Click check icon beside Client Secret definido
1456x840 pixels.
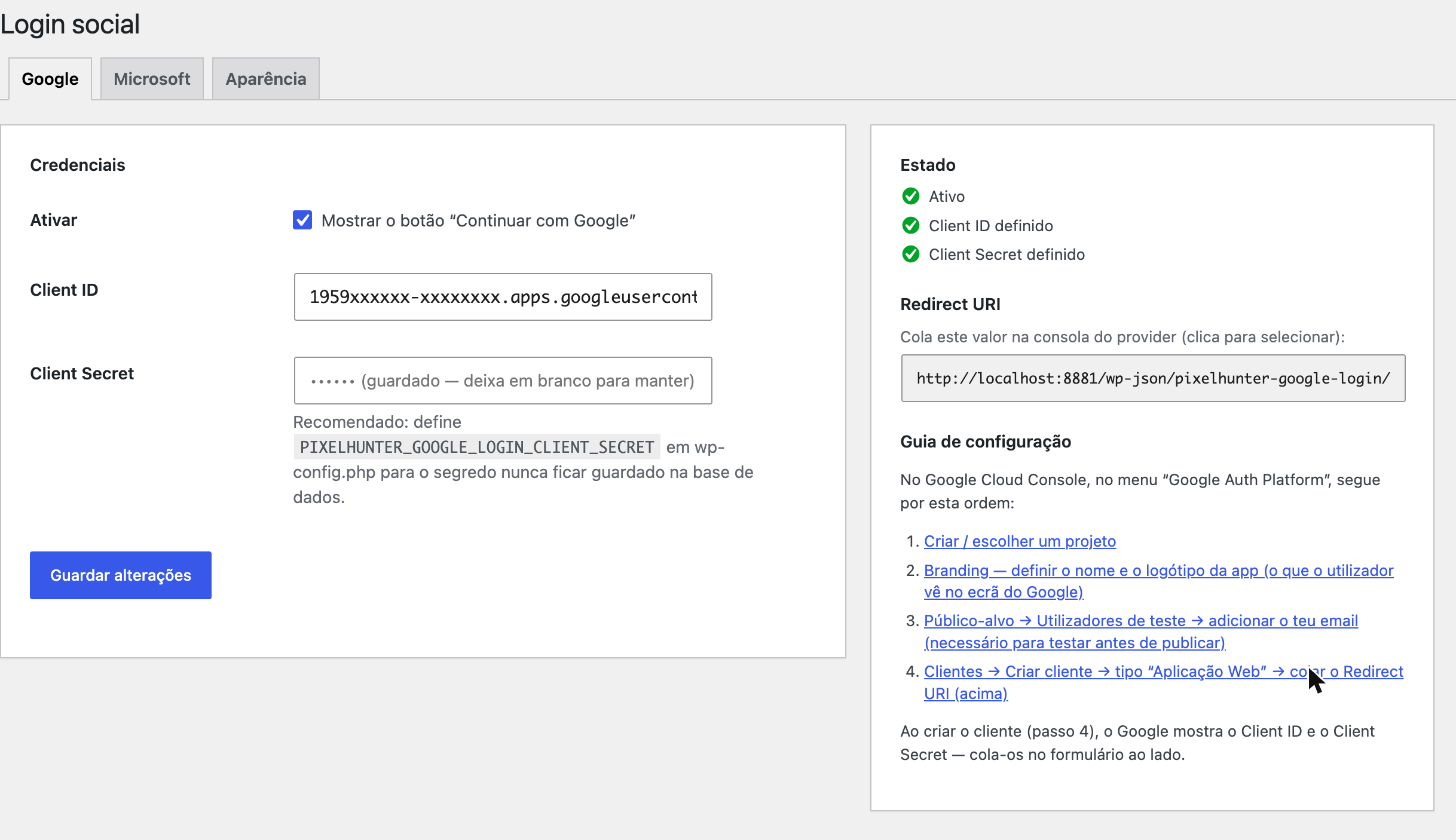click(x=910, y=254)
